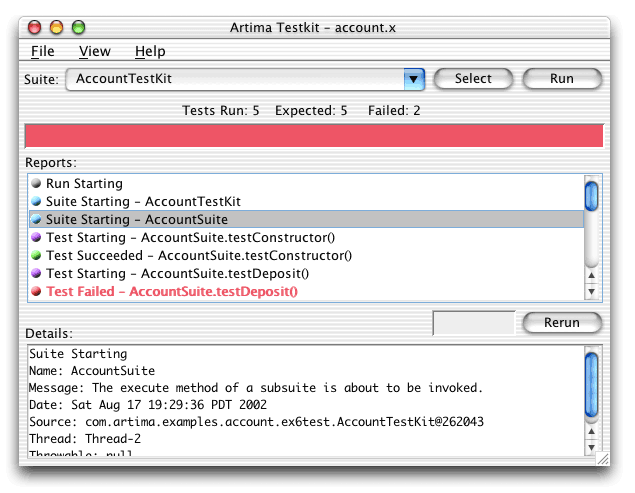Click gray ball icon beside Run Starting
This screenshot has height=493, width=635.
[x=36, y=183]
